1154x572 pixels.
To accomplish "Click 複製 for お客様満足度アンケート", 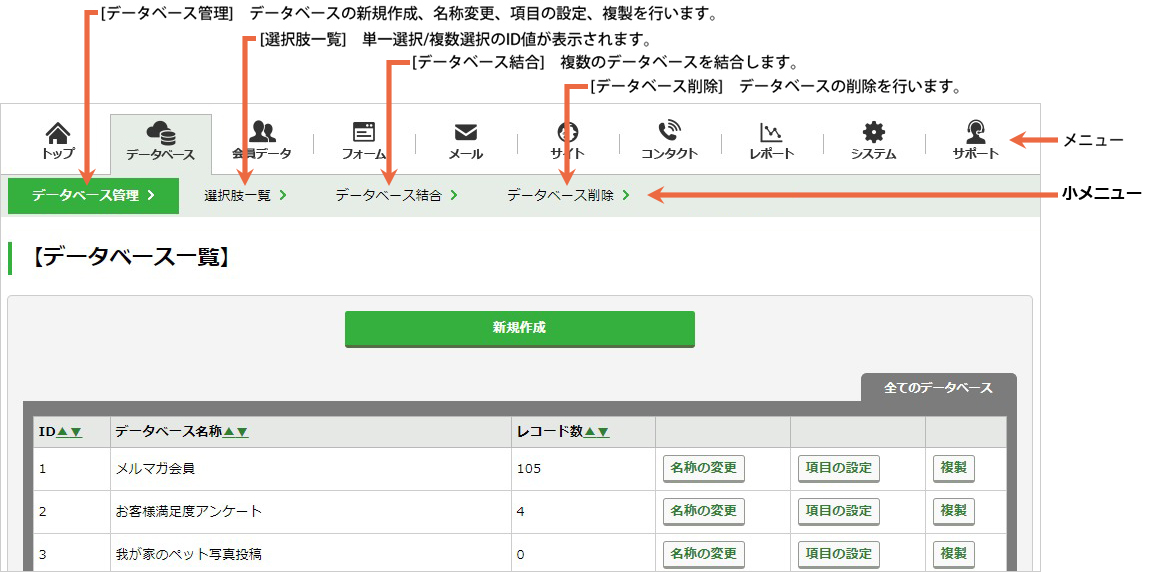I will [x=954, y=511].
